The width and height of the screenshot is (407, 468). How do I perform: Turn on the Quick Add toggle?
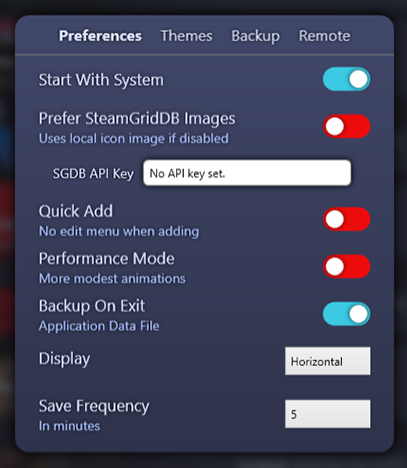[346, 219]
